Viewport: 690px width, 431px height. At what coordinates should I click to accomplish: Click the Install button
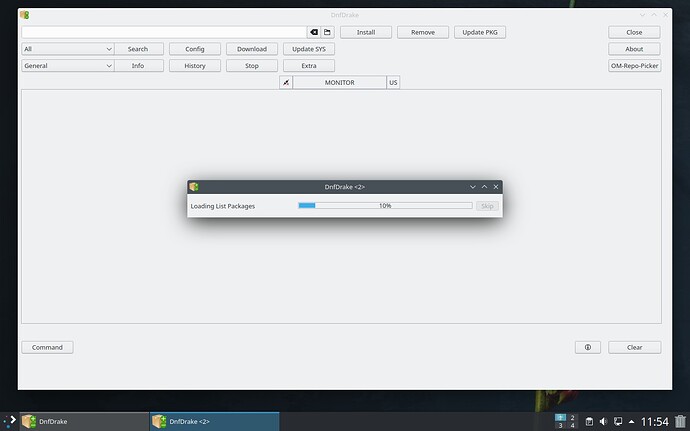(366, 32)
